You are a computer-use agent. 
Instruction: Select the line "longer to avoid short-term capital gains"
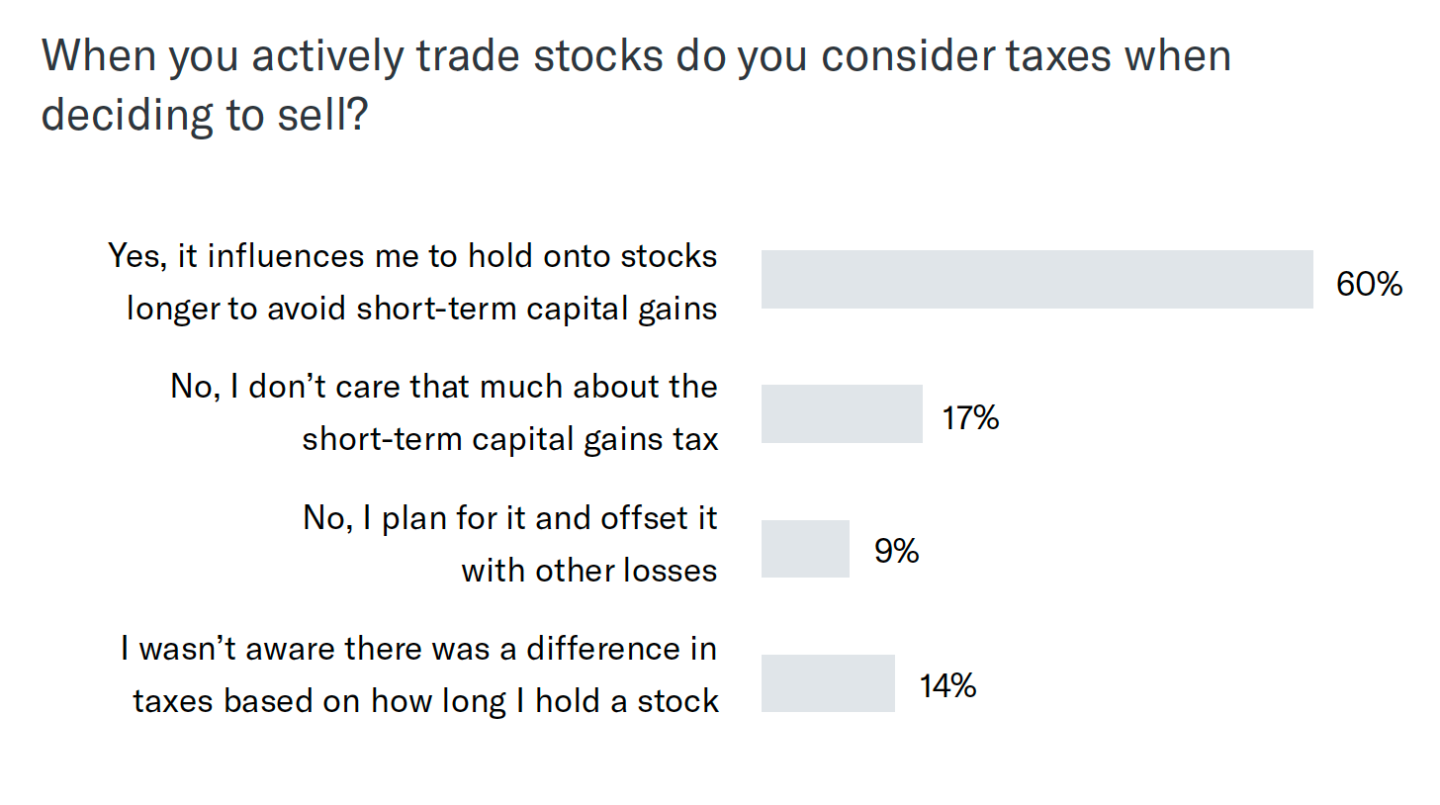coord(421,309)
